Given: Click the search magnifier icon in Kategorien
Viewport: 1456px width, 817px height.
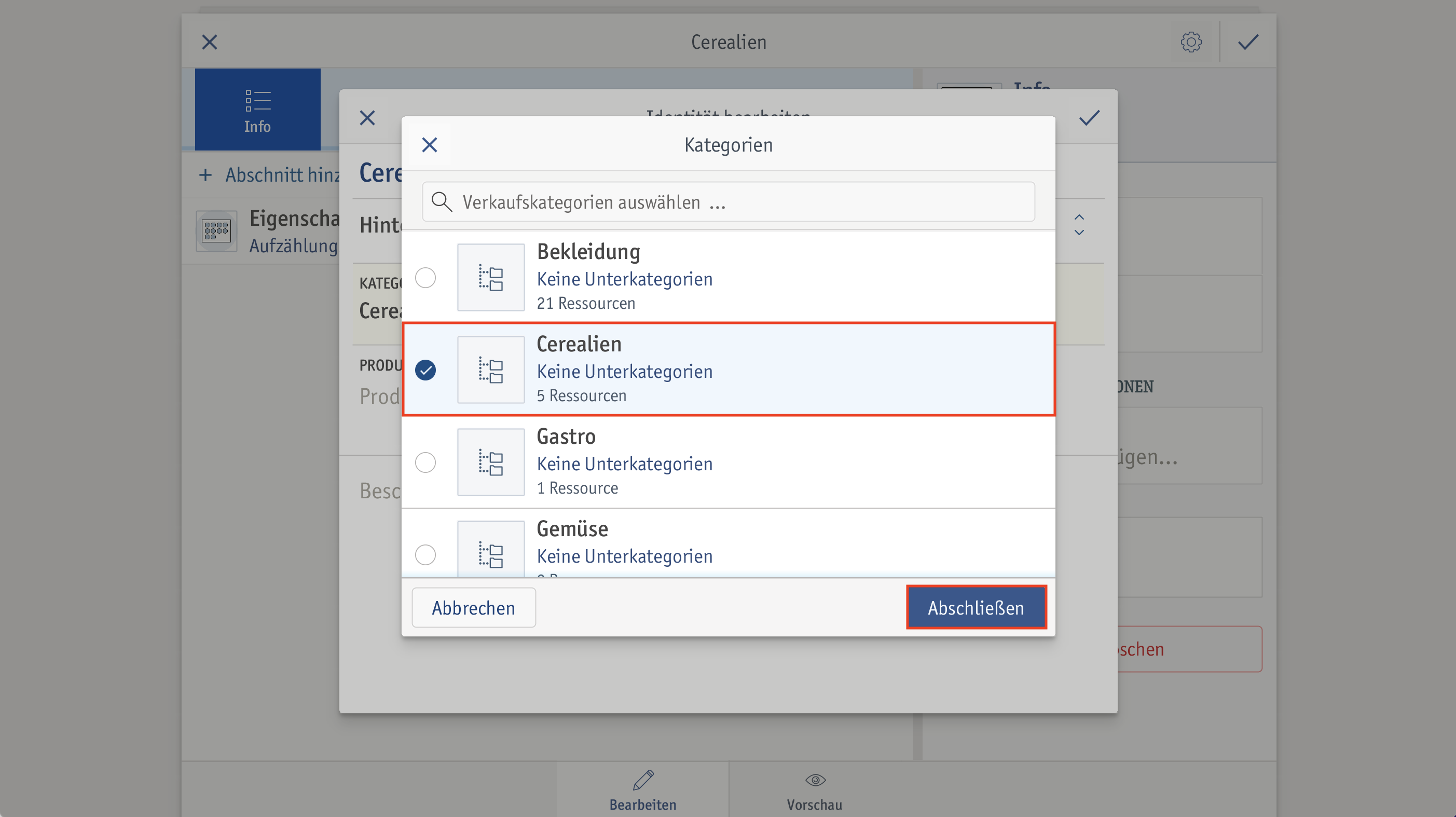Looking at the screenshot, I should (442, 202).
